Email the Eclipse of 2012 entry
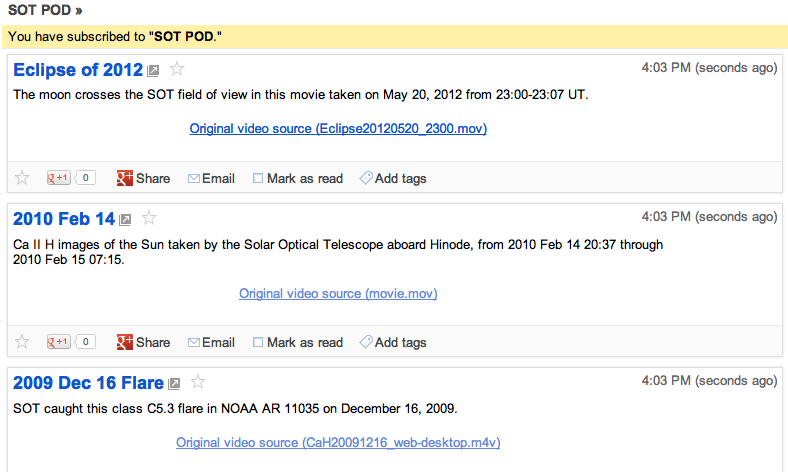Image resolution: width=788 pixels, height=472 pixels. pos(211,178)
